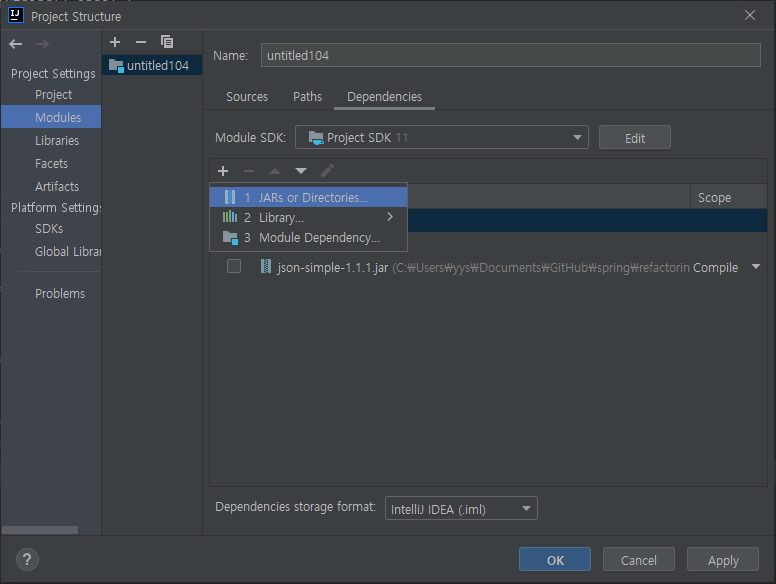
Task: Remove dependency with minus icon
Action: click(x=249, y=171)
